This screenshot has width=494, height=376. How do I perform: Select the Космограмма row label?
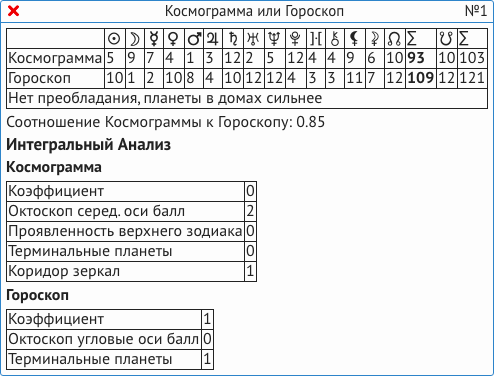[x=55, y=58]
